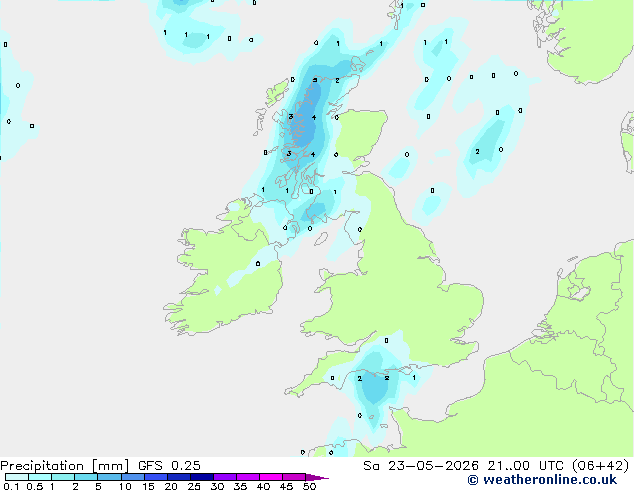This screenshot has width=634, height=490.
Task: Click the "0.1" legend scale label
Action: 11,486
